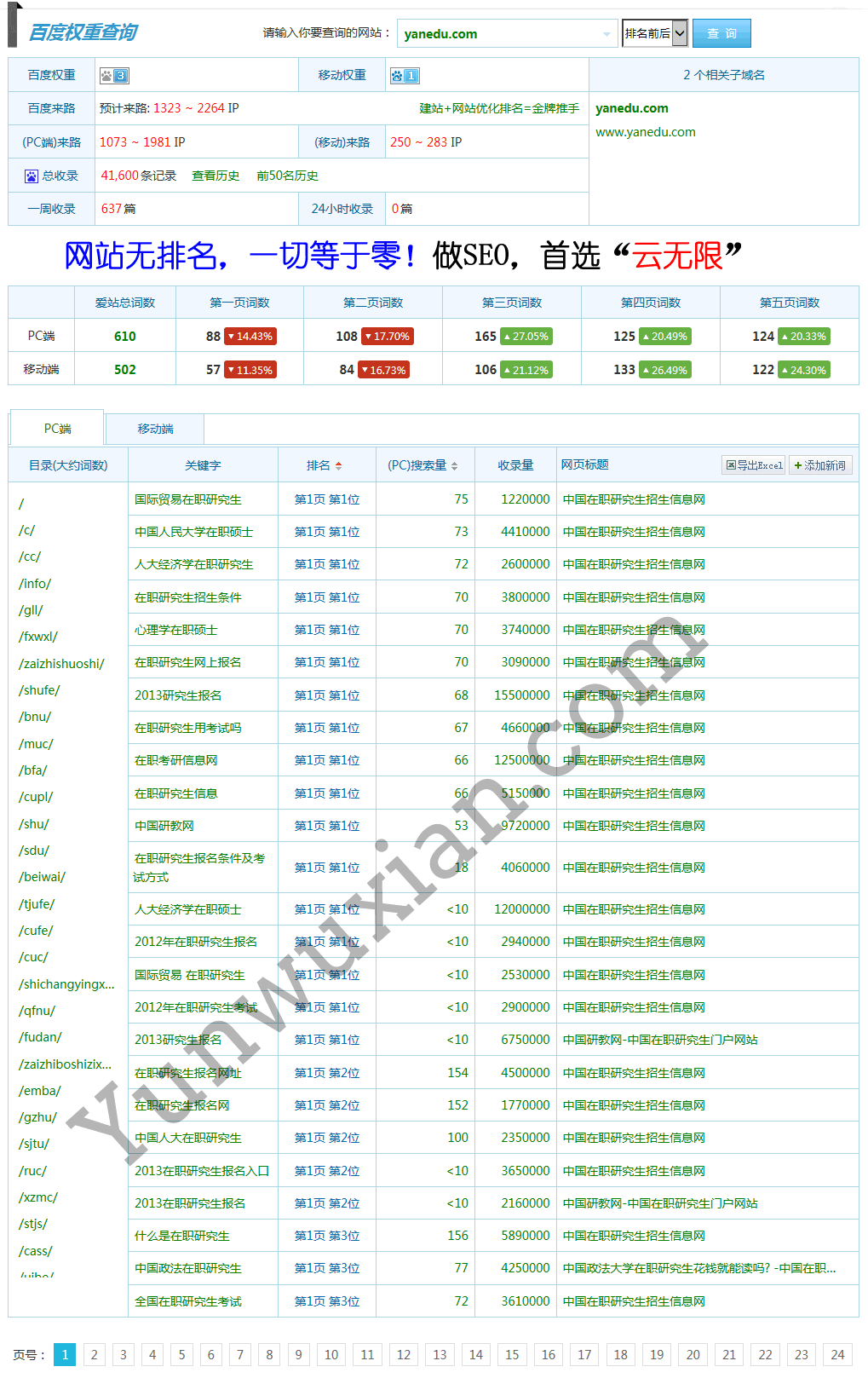868x1384 pixels.
Task: Select the bold yanedu.com subdomain
Action: 632,108
